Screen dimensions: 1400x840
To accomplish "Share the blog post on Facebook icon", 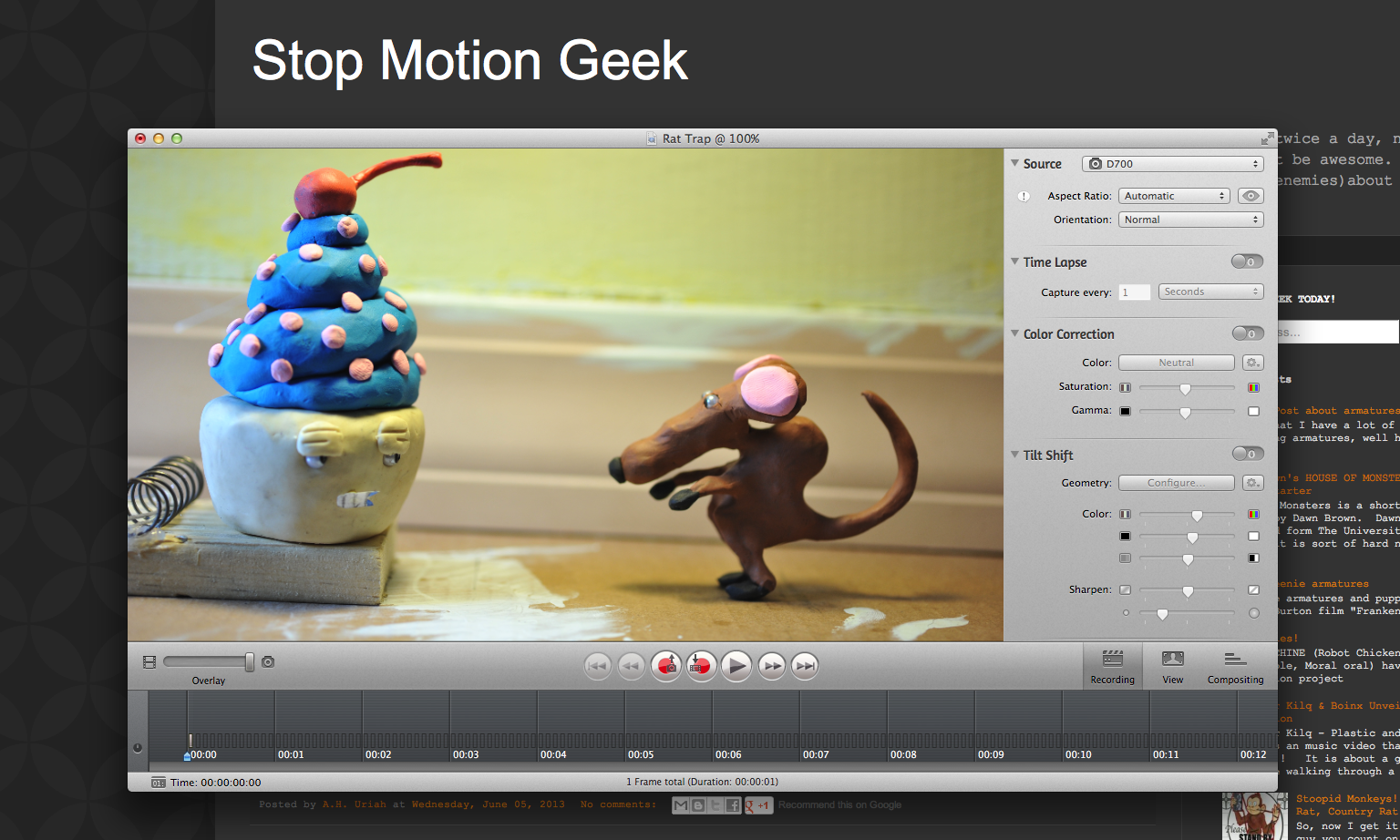I will click(x=733, y=805).
